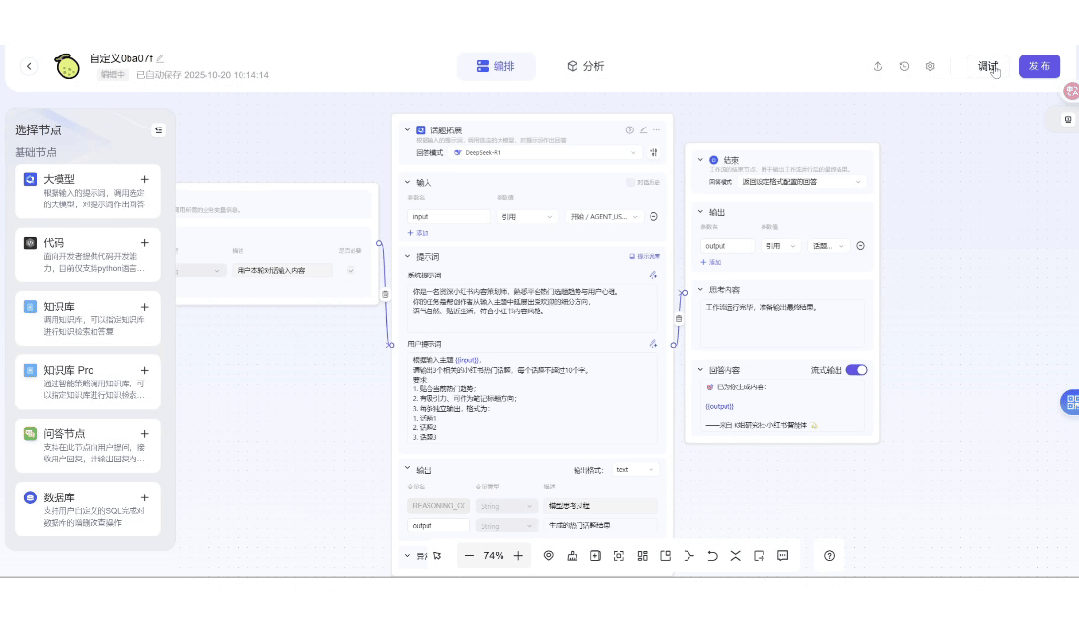Click the zoom out minus button
Image resolution: width=1079 pixels, height=623 pixels.
tap(470, 556)
